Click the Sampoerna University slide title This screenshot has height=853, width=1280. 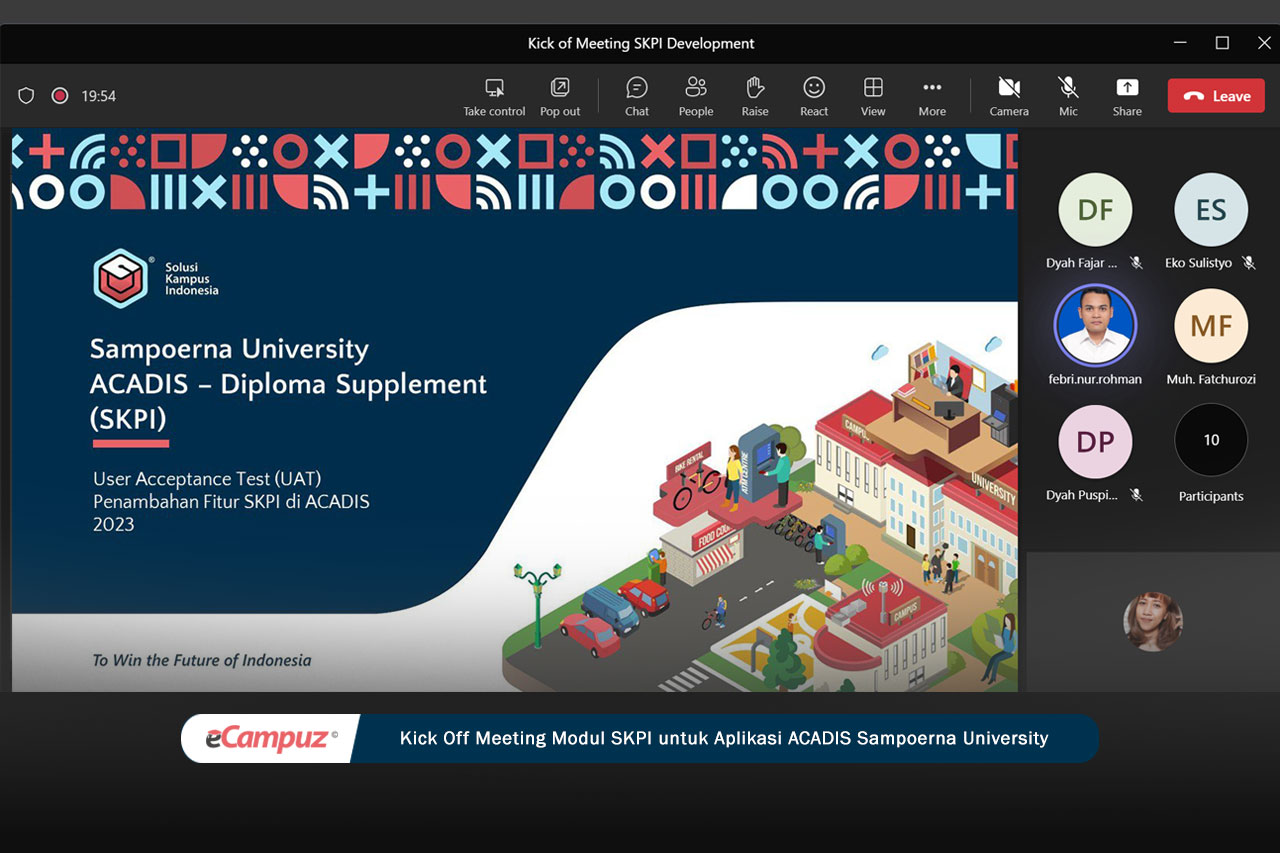288,383
